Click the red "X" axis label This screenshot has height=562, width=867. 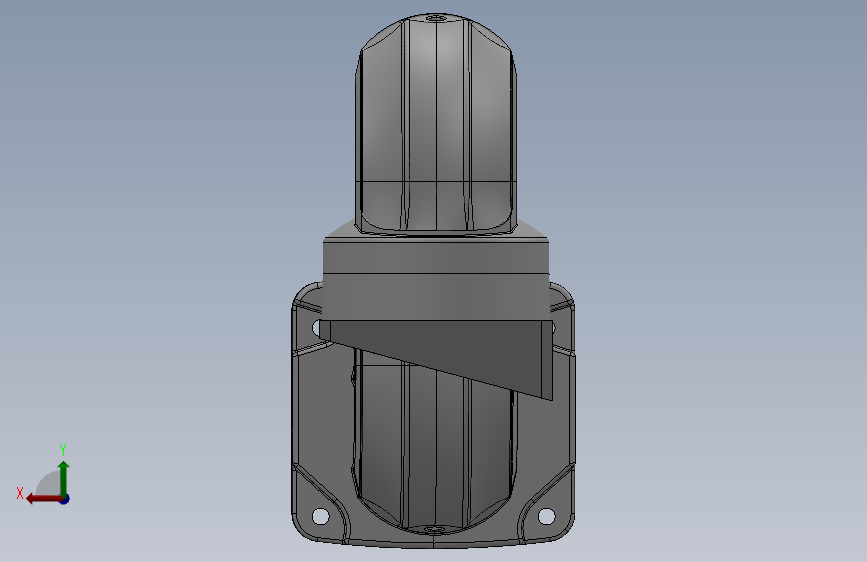(x=20, y=493)
